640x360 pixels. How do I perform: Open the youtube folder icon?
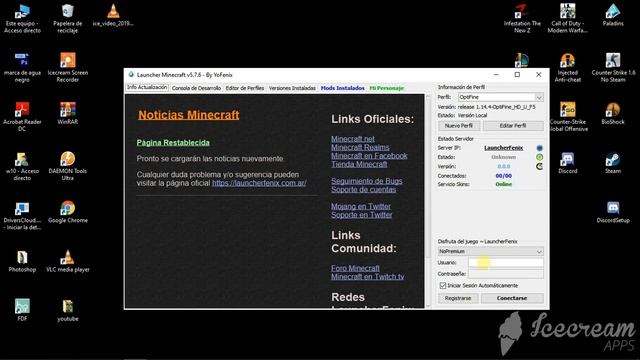pos(68,310)
